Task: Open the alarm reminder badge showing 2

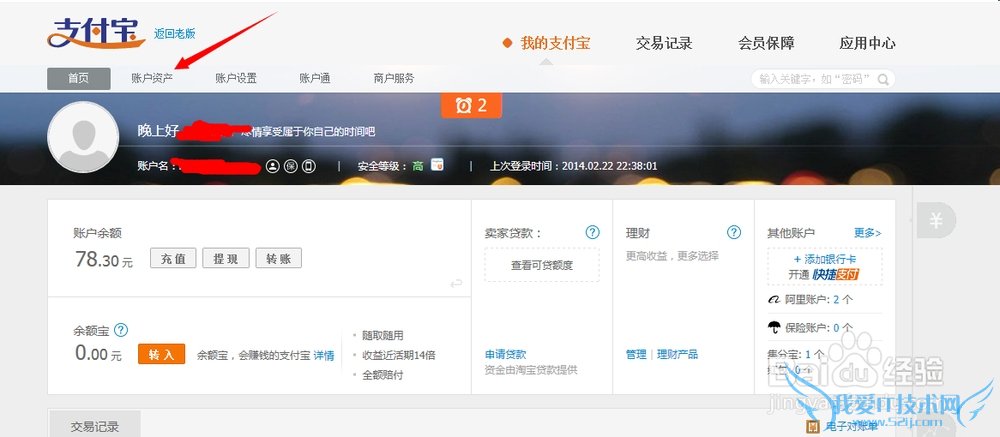Action: [471, 105]
